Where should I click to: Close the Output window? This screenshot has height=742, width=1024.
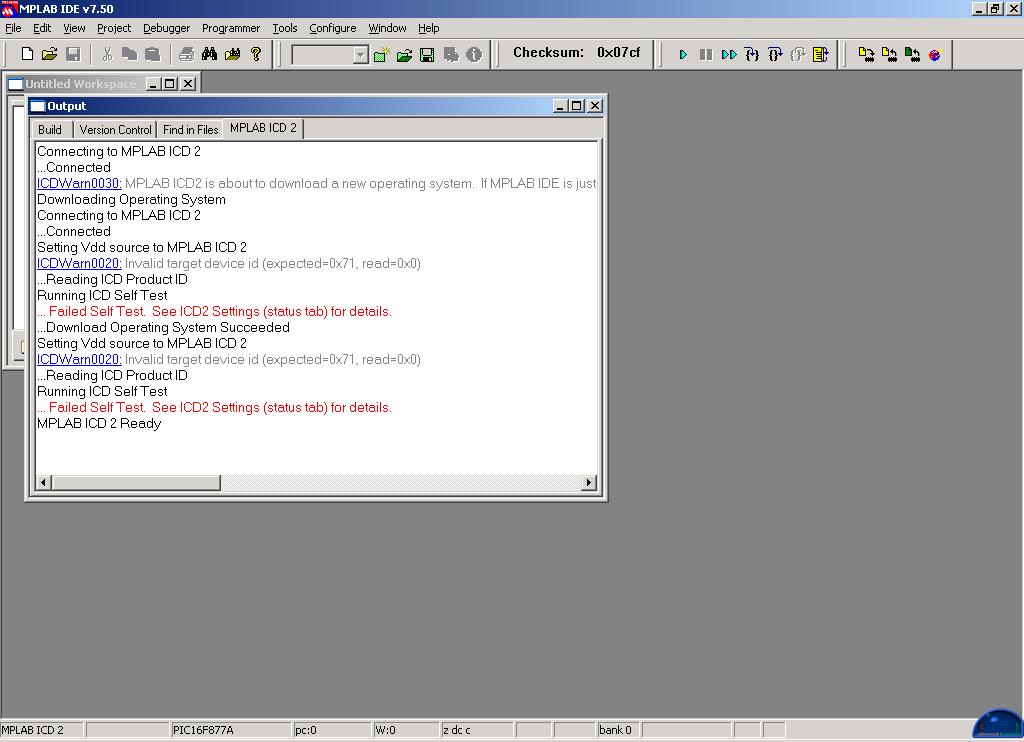click(x=595, y=106)
